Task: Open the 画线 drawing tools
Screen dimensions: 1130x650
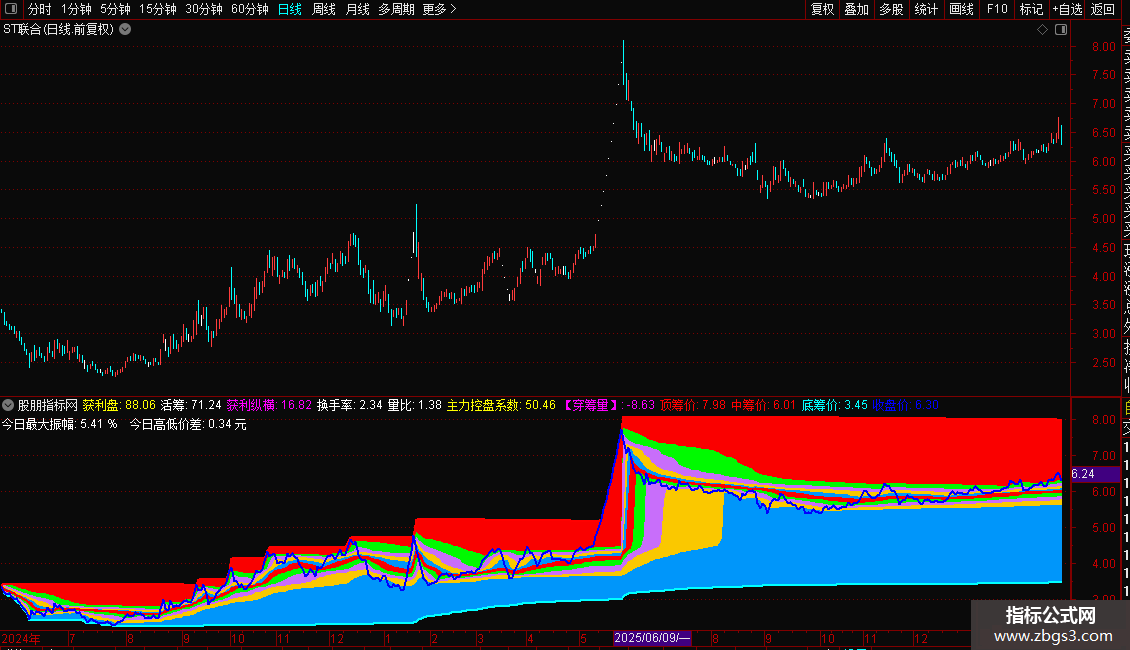Action: click(961, 9)
